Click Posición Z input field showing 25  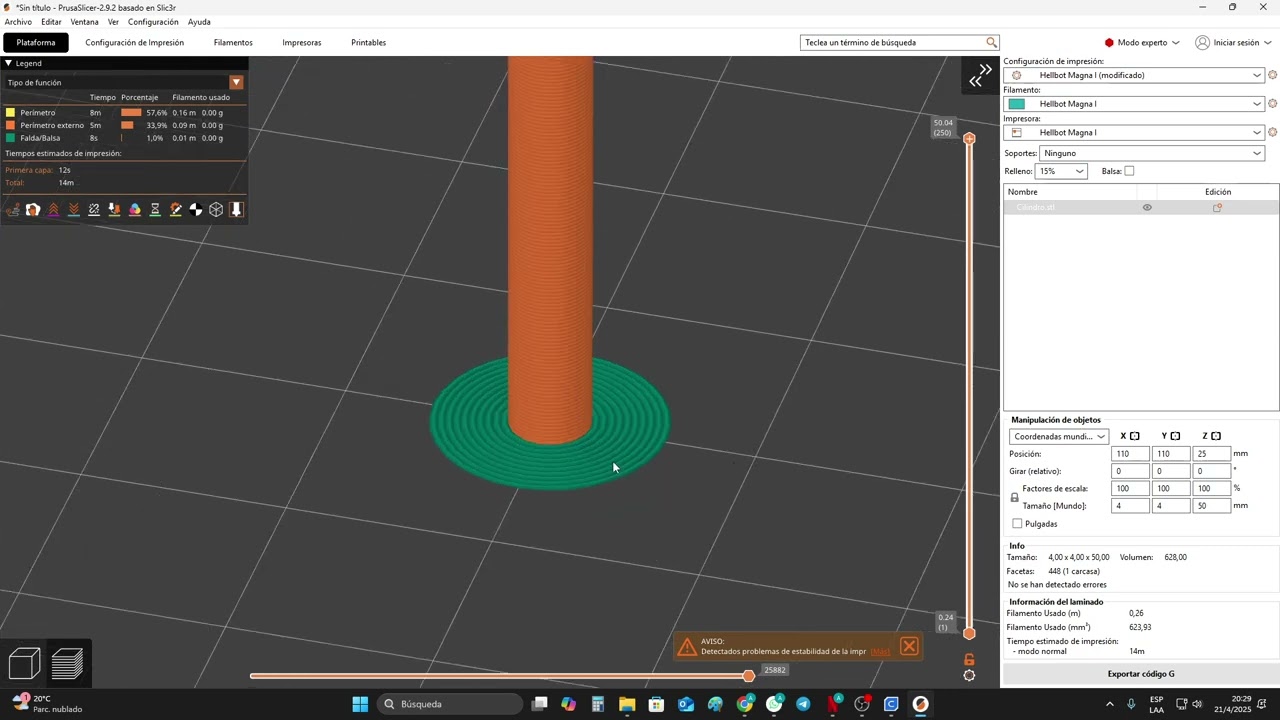(x=1210, y=454)
